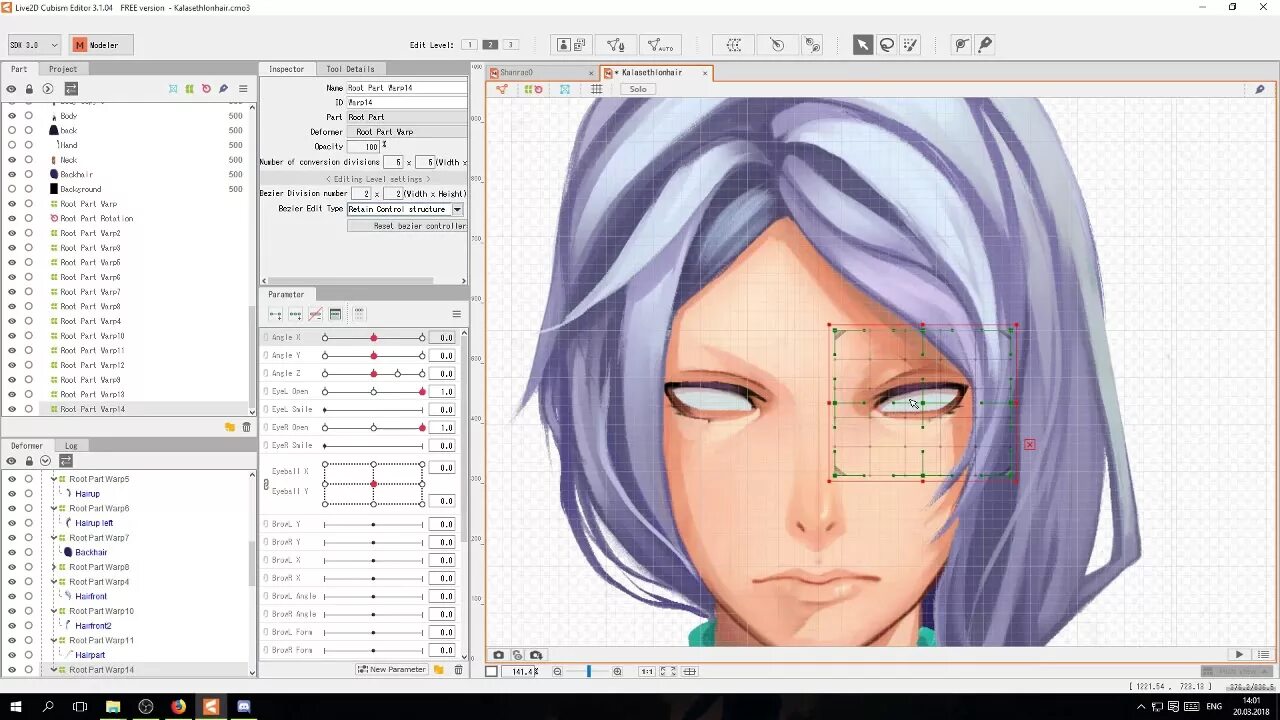The height and width of the screenshot is (720, 1280).
Task: Click the Opacity input field
Action: coord(363,147)
